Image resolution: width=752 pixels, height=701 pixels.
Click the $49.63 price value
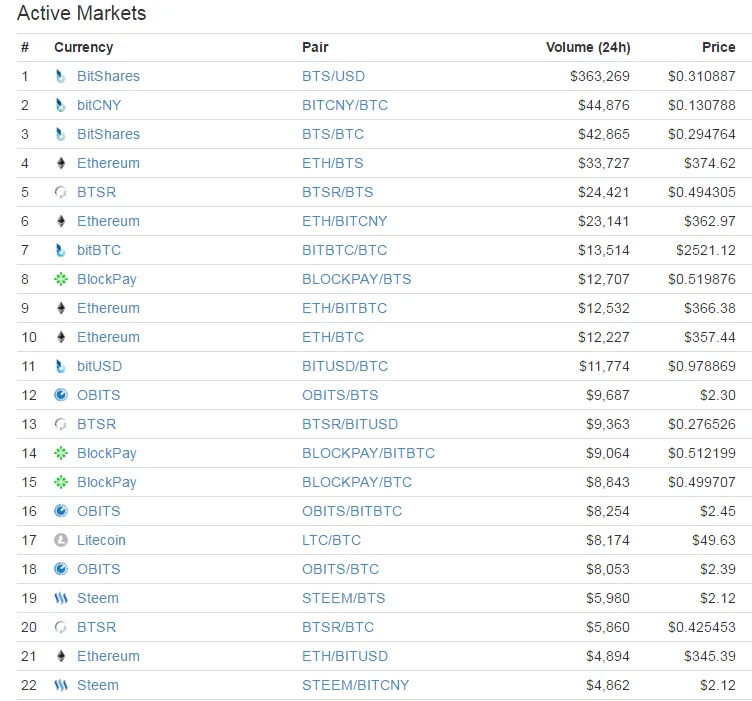[x=713, y=540]
